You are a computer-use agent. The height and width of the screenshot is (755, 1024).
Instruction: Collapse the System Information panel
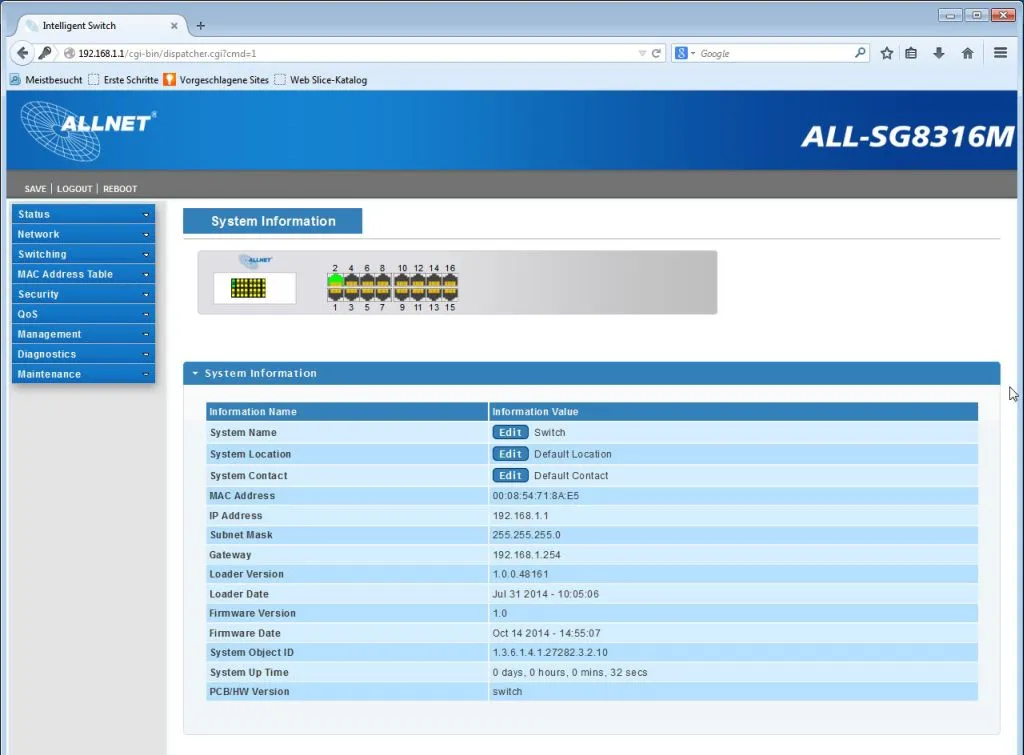coord(196,372)
